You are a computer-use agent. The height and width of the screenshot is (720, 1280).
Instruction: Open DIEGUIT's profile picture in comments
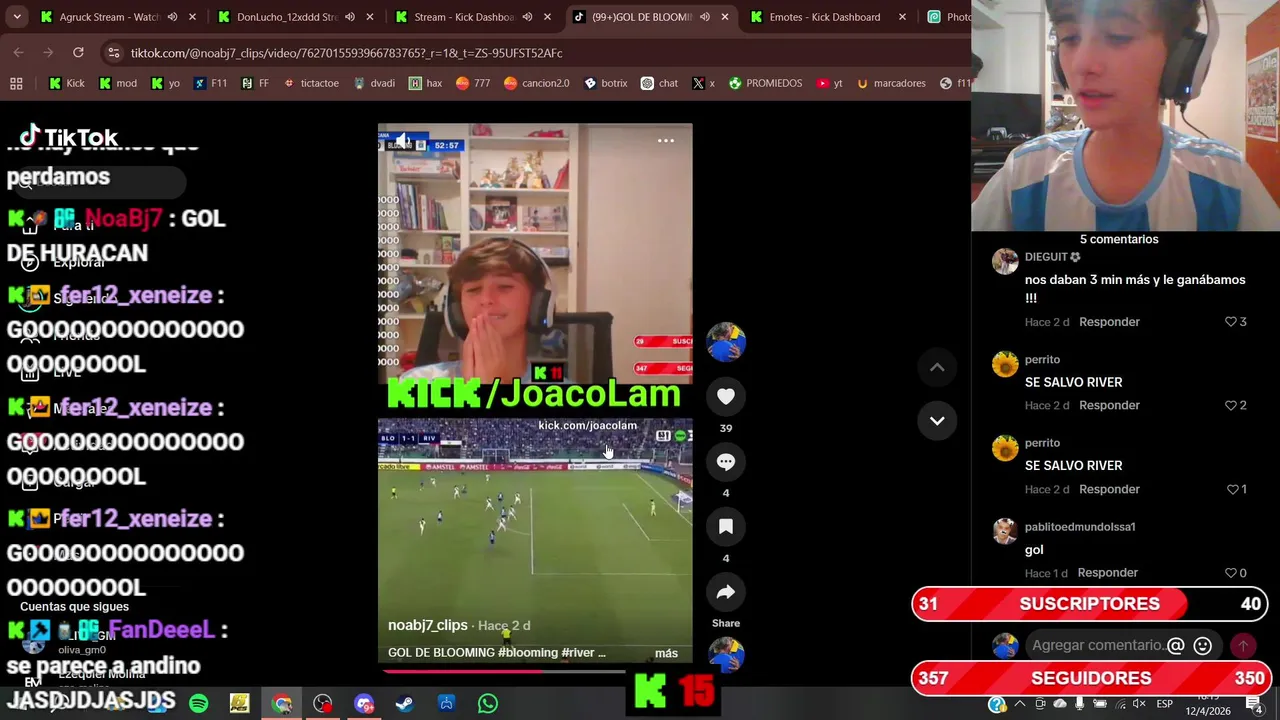point(1005,262)
